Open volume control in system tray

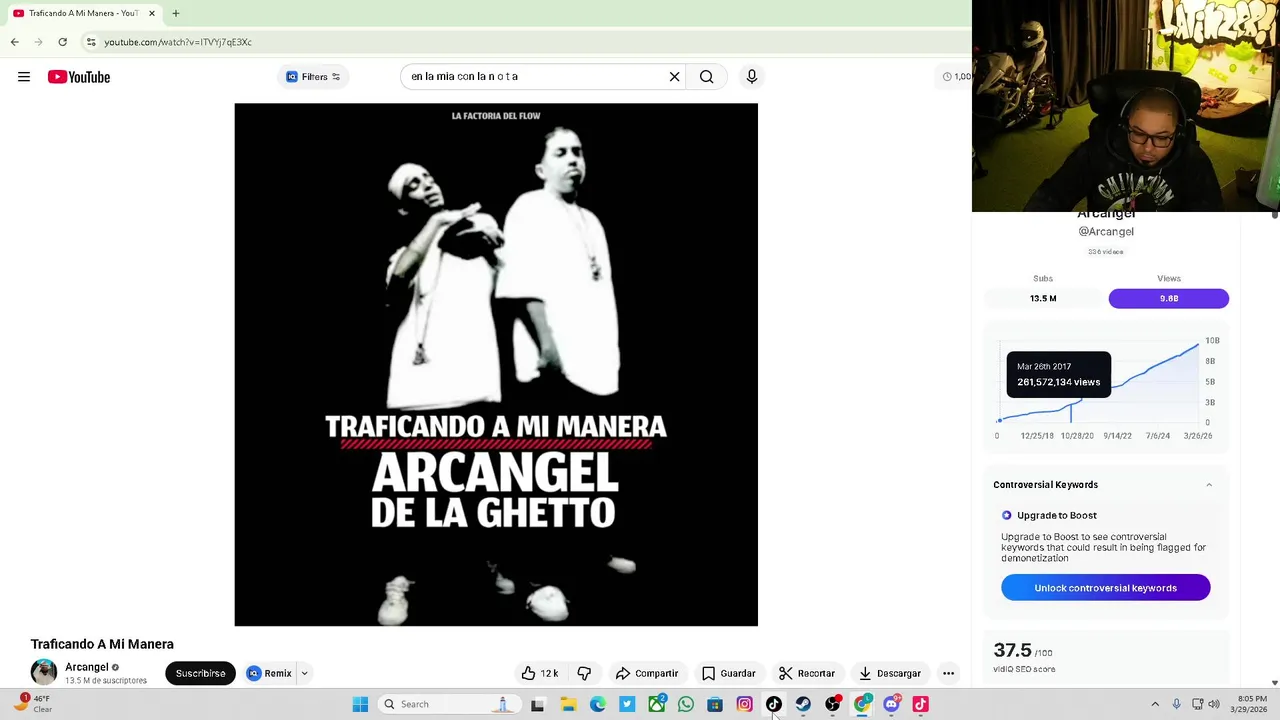(x=1214, y=704)
